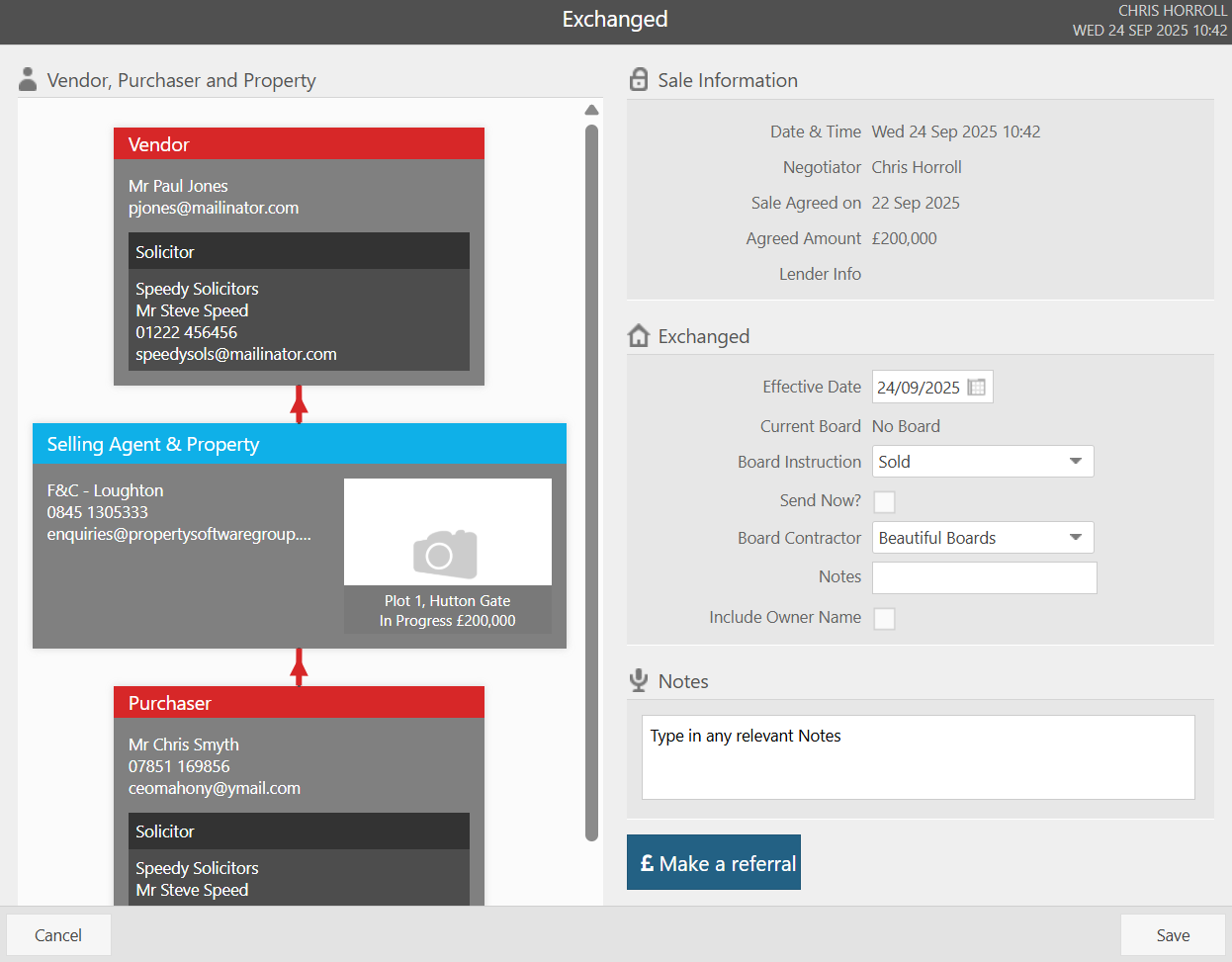The image size is (1232, 962).
Task: Click the Save button
Action: click(x=1173, y=935)
